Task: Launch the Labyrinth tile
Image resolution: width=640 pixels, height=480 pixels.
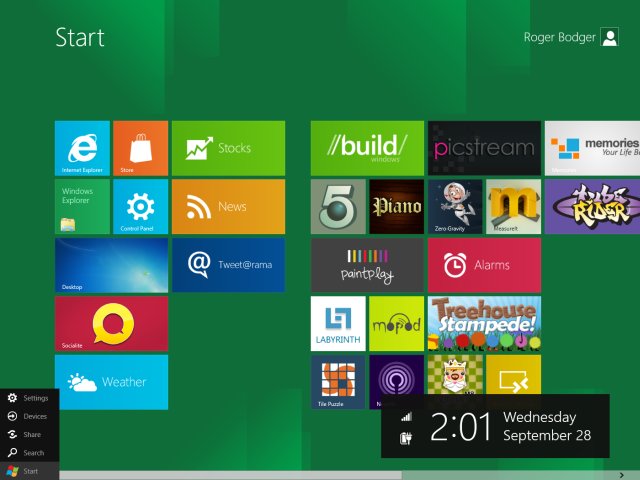Action: pos(338,324)
